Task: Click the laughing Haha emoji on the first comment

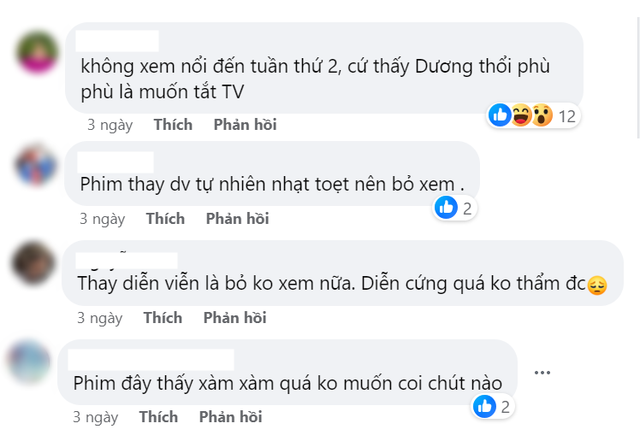Action: pos(521,115)
